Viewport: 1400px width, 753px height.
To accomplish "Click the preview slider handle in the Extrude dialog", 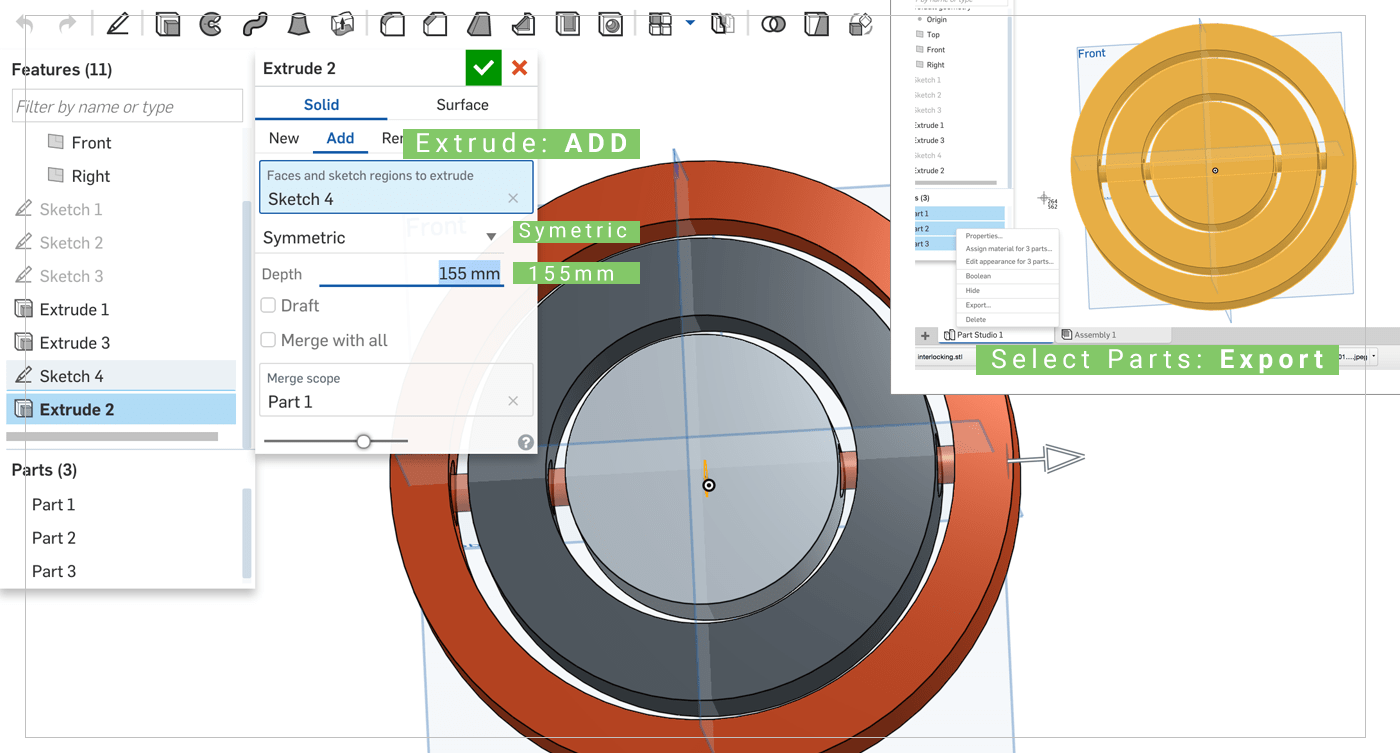I will (x=364, y=441).
